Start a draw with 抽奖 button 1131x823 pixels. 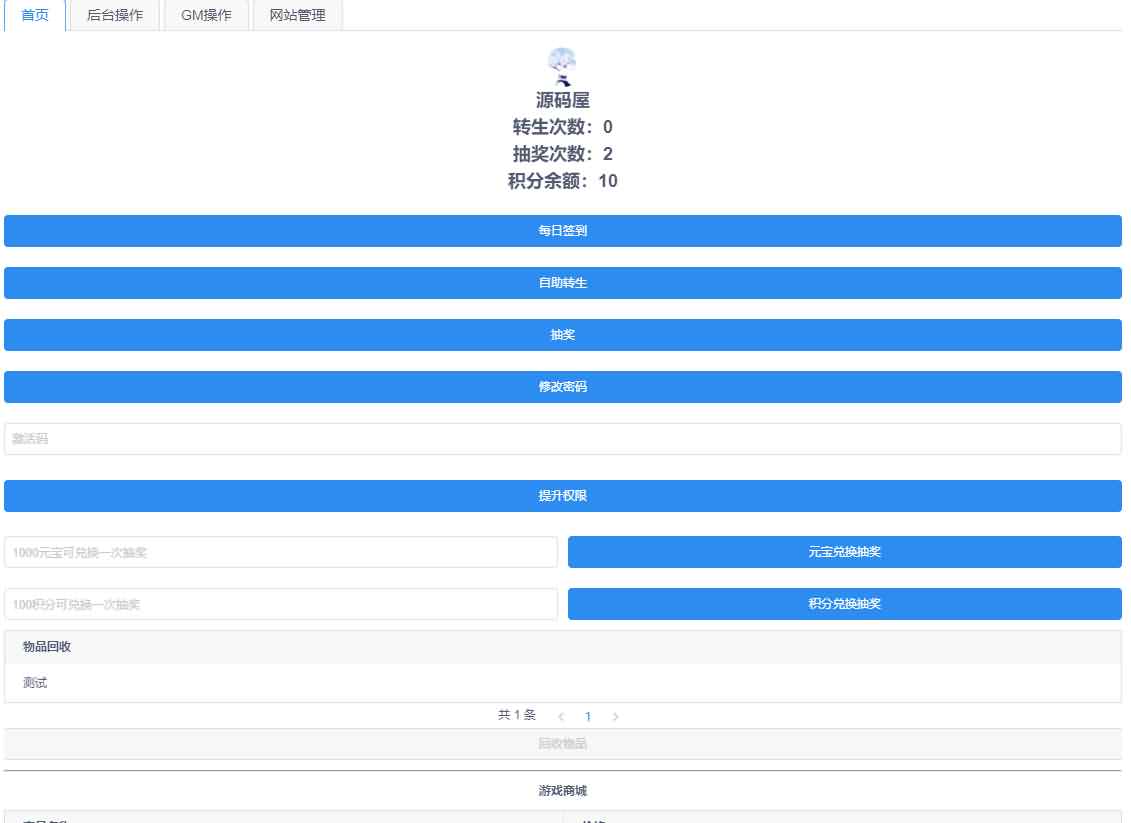[x=562, y=335]
